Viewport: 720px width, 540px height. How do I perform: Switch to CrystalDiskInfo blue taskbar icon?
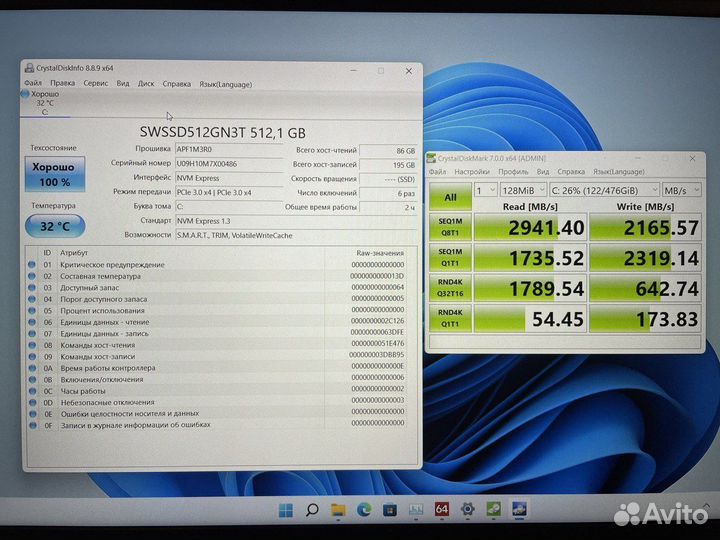pos(519,509)
